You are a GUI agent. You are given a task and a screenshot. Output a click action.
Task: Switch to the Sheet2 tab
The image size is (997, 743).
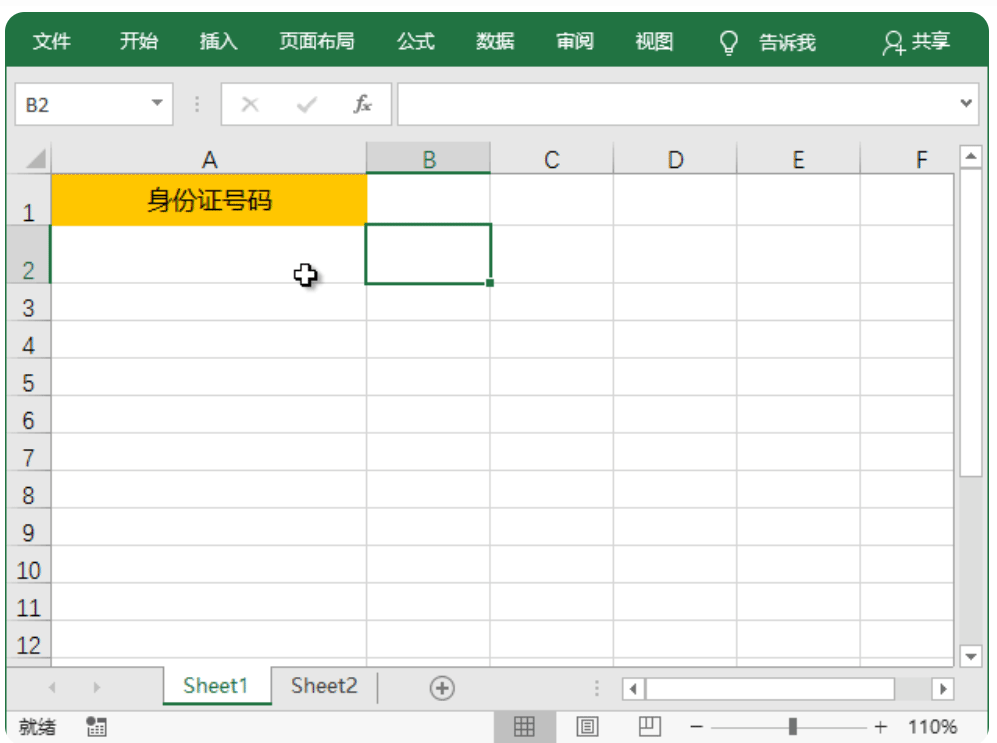(x=324, y=686)
